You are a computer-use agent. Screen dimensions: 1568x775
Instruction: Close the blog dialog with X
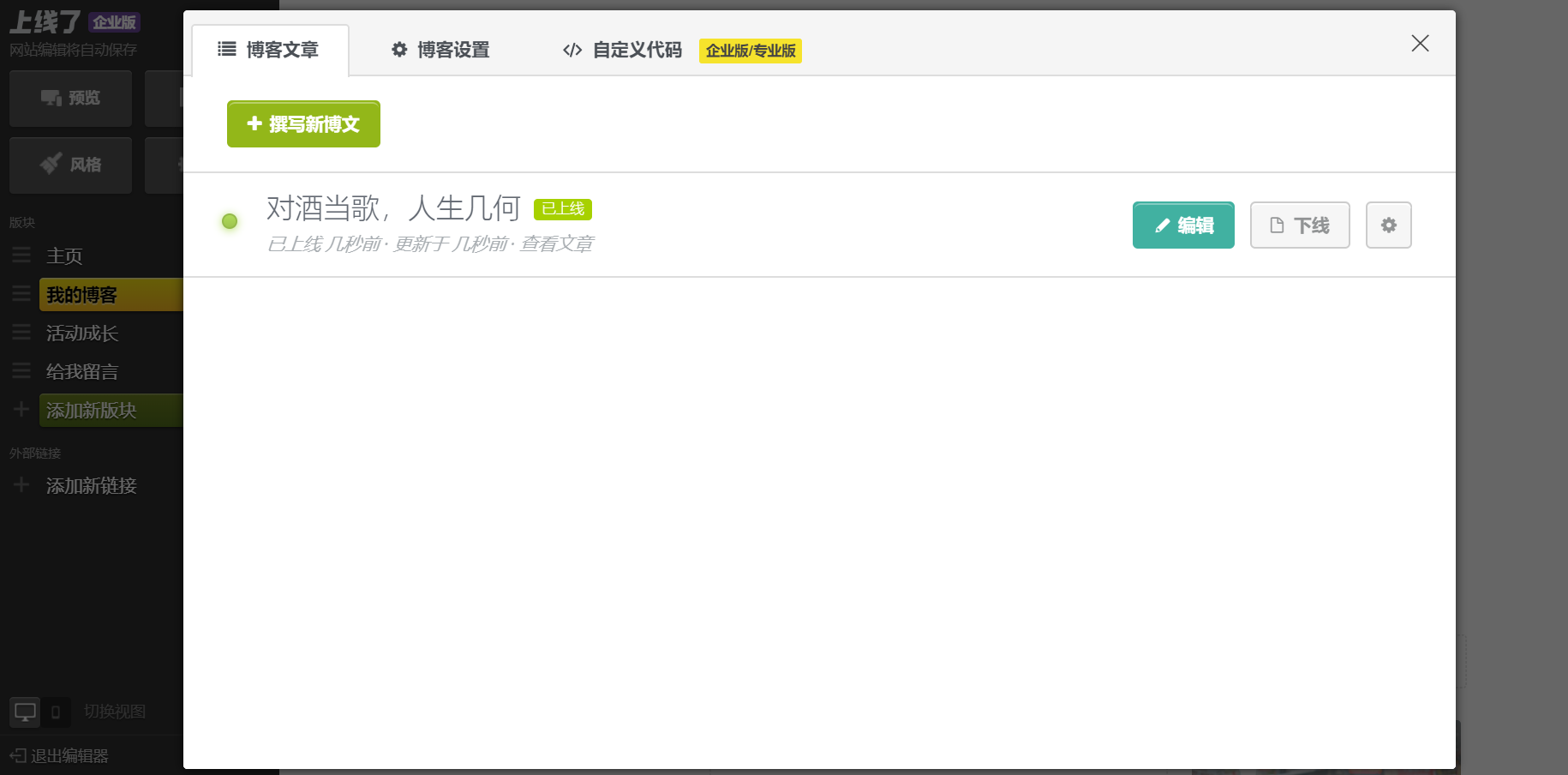pyautogui.click(x=1420, y=44)
